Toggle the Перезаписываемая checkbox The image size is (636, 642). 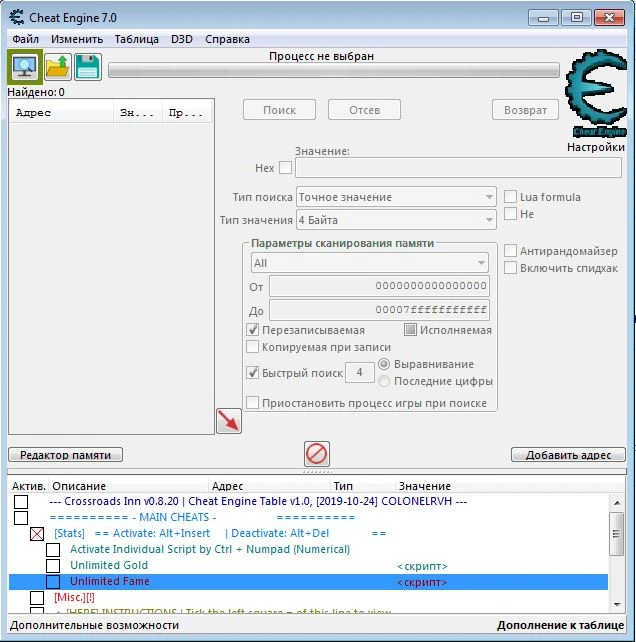tap(252, 330)
